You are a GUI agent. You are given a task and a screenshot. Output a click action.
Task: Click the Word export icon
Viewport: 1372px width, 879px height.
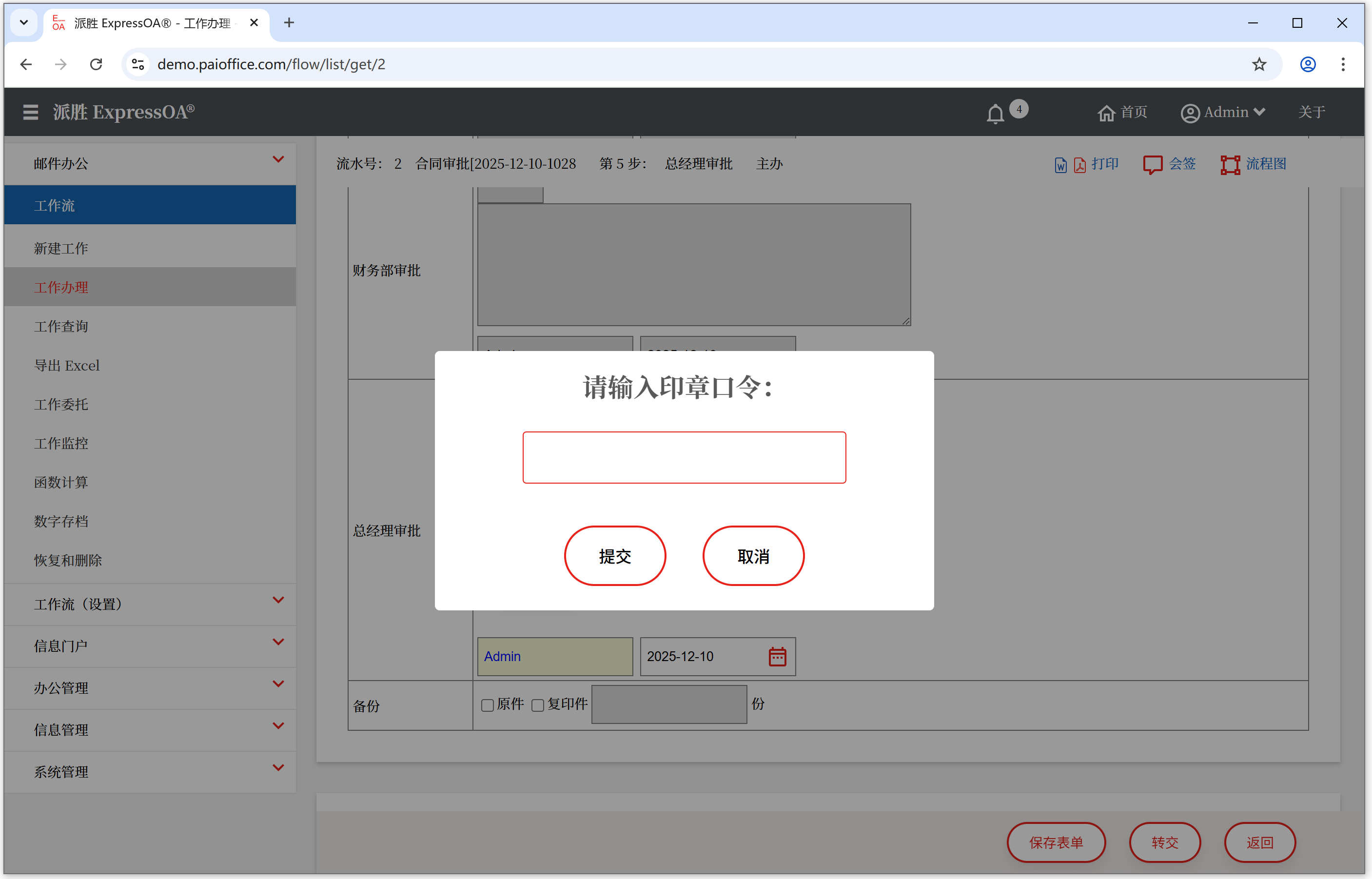pyautogui.click(x=1060, y=165)
